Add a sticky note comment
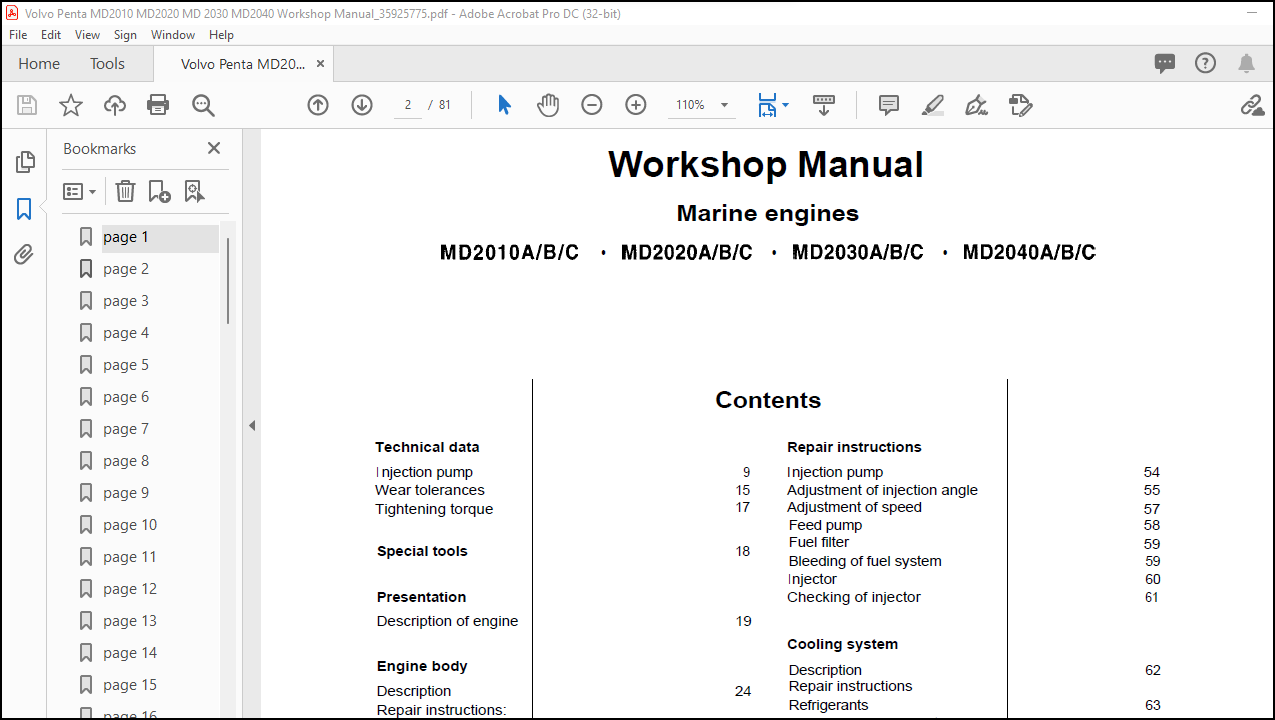Viewport: 1275px width, 720px height. (x=889, y=105)
